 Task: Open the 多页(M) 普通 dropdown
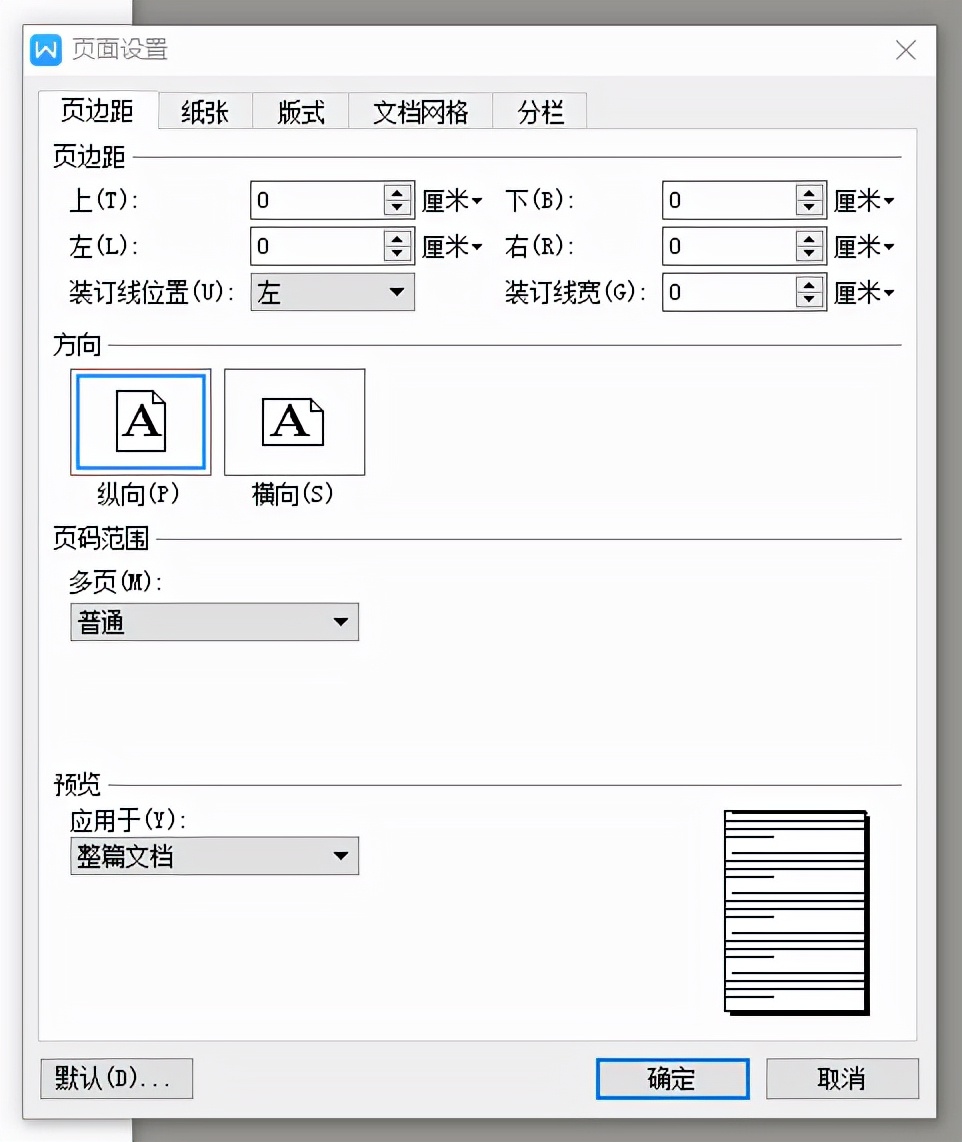(215, 622)
